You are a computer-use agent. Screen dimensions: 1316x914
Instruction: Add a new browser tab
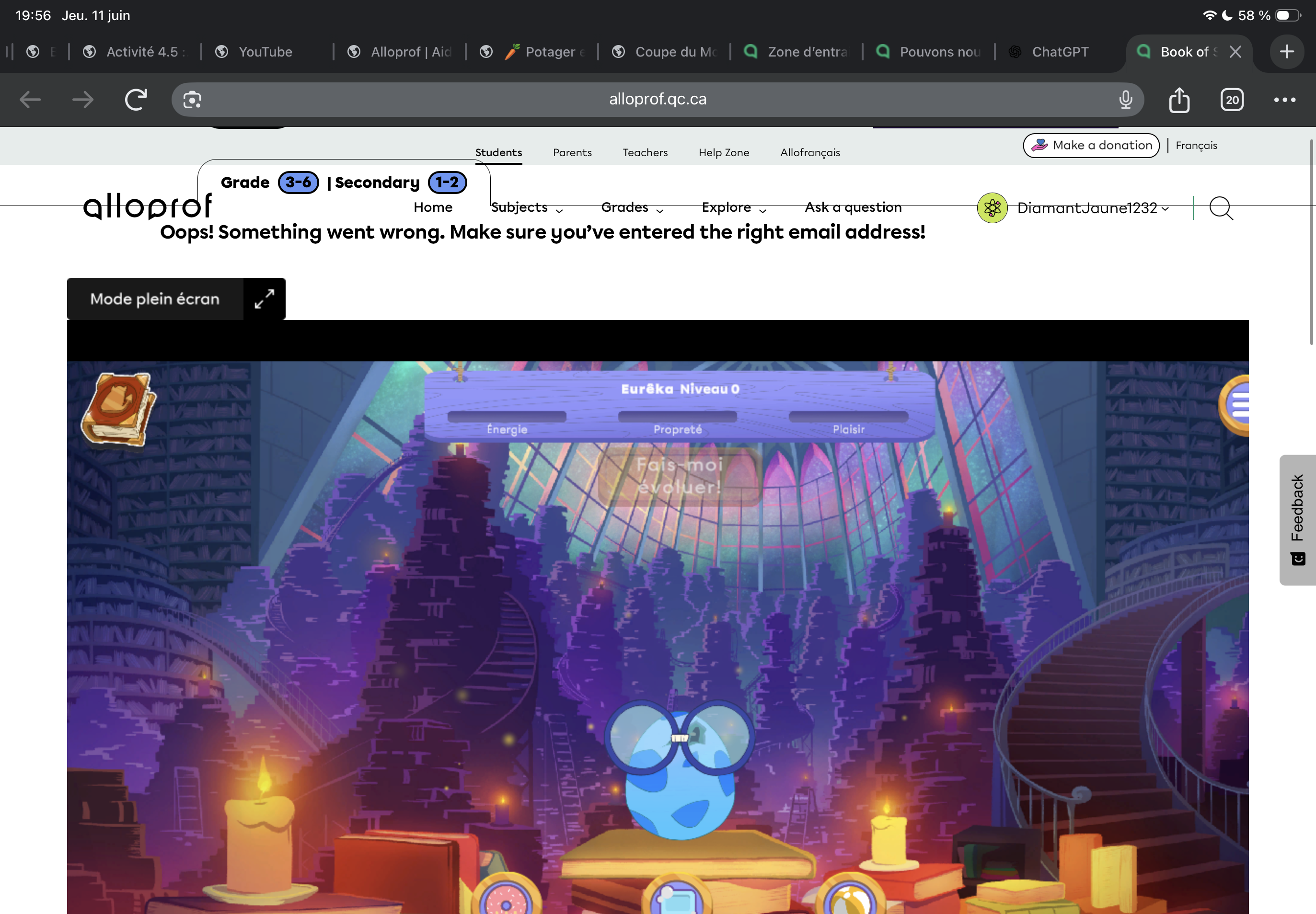(1287, 52)
